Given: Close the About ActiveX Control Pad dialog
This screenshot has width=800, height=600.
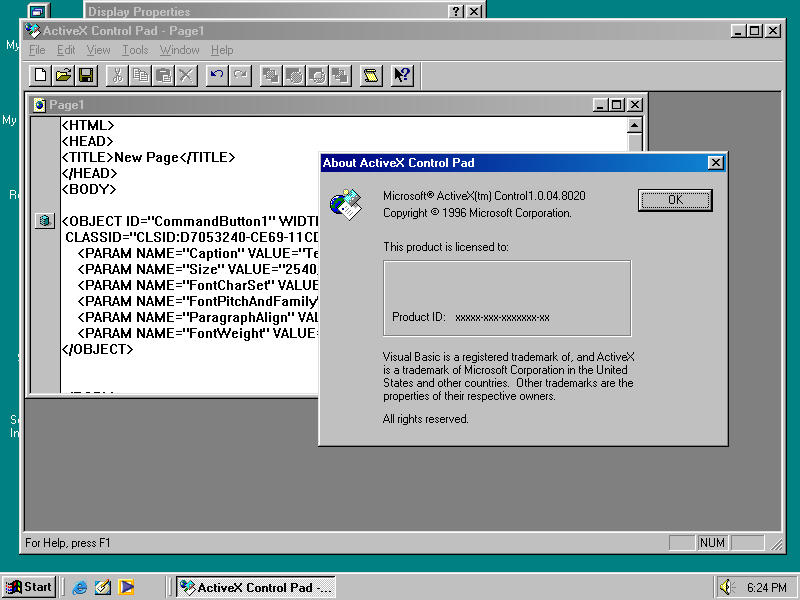Looking at the screenshot, I should pyautogui.click(x=715, y=163).
